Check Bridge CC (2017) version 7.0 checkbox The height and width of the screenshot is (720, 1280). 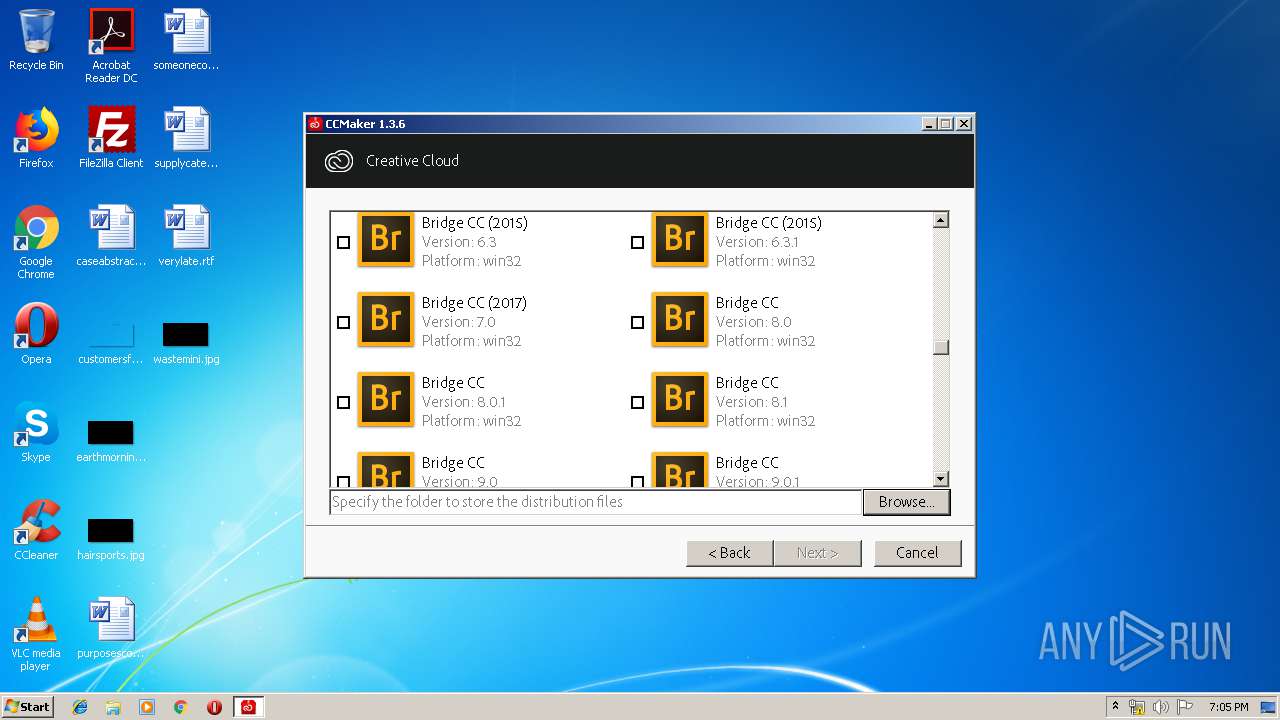[344, 322]
